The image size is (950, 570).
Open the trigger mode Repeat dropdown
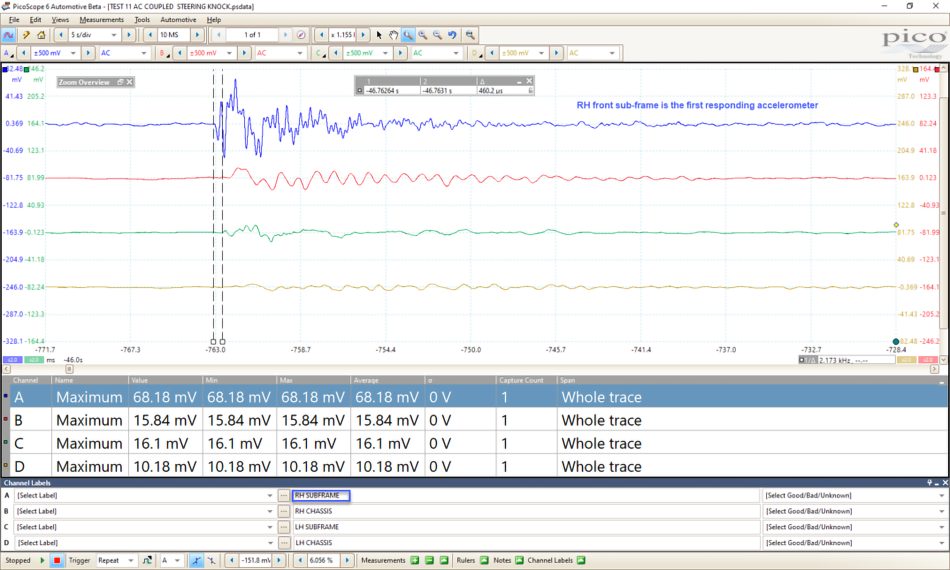(116, 560)
